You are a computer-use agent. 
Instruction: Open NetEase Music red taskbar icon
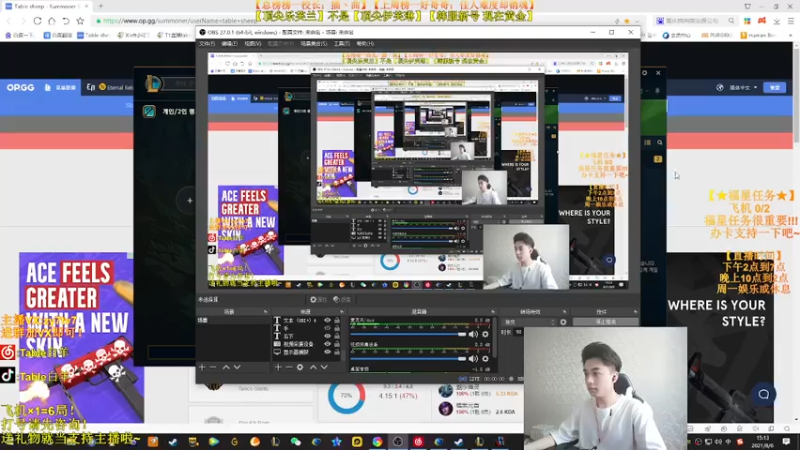point(418,441)
